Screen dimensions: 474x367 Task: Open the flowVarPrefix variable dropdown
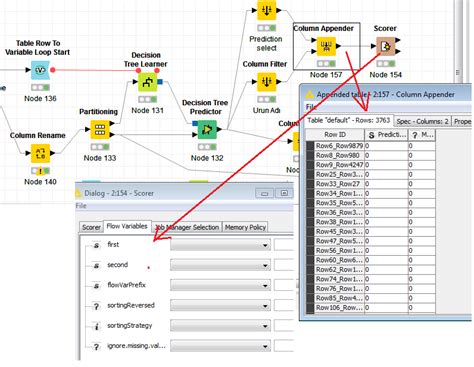click(x=220, y=285)
